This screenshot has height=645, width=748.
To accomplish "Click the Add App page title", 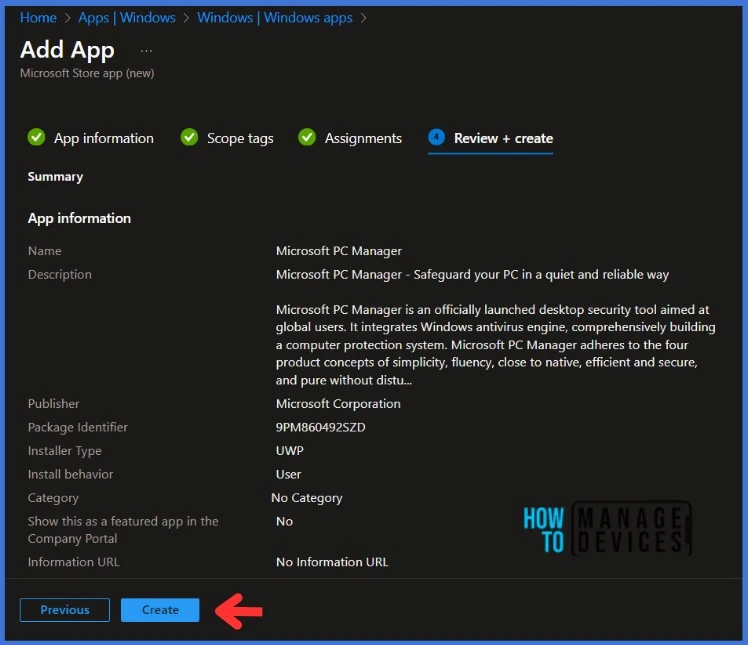I will (67, 50).
